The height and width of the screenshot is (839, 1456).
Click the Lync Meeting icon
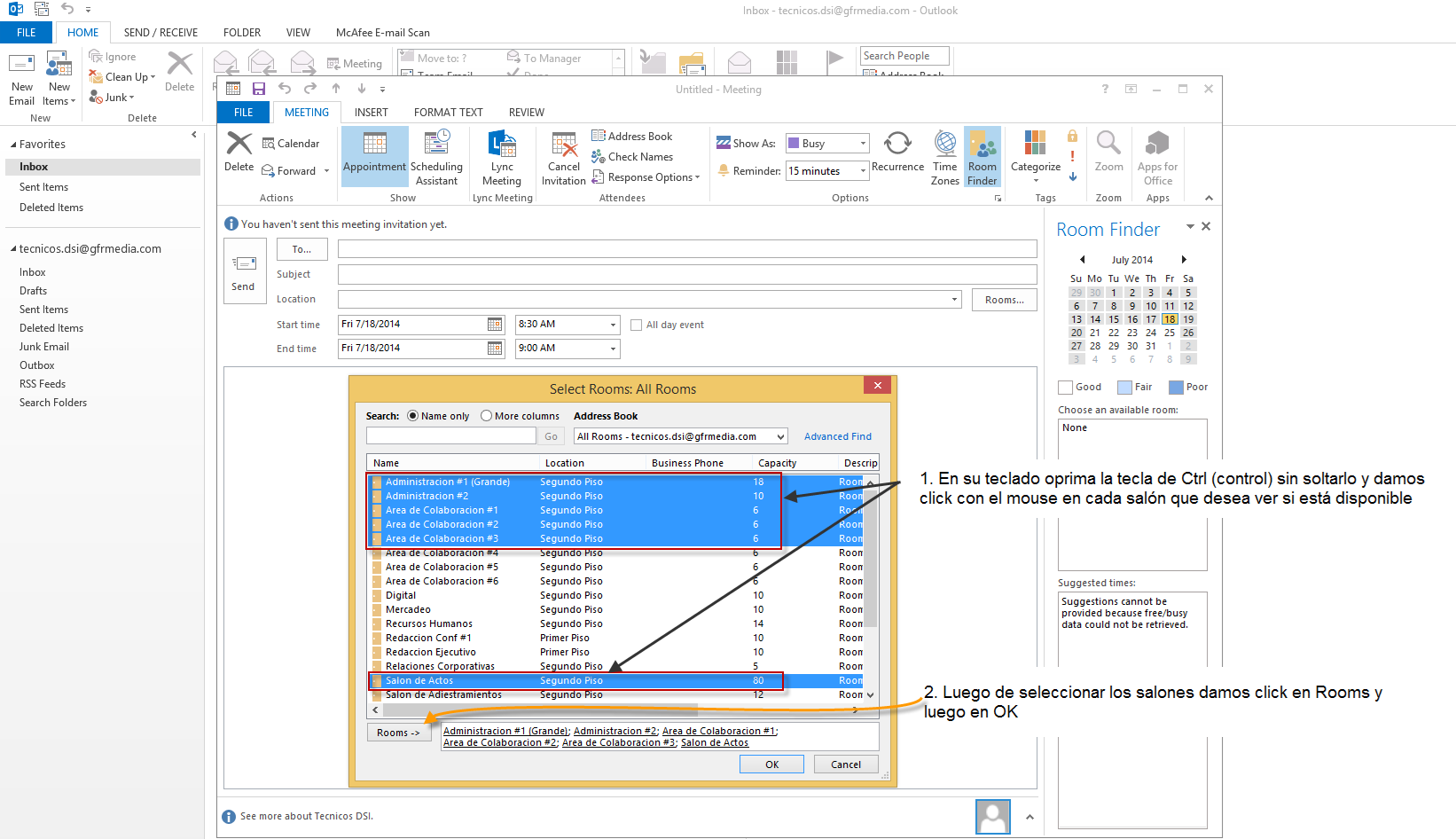[x=502, y=157]
